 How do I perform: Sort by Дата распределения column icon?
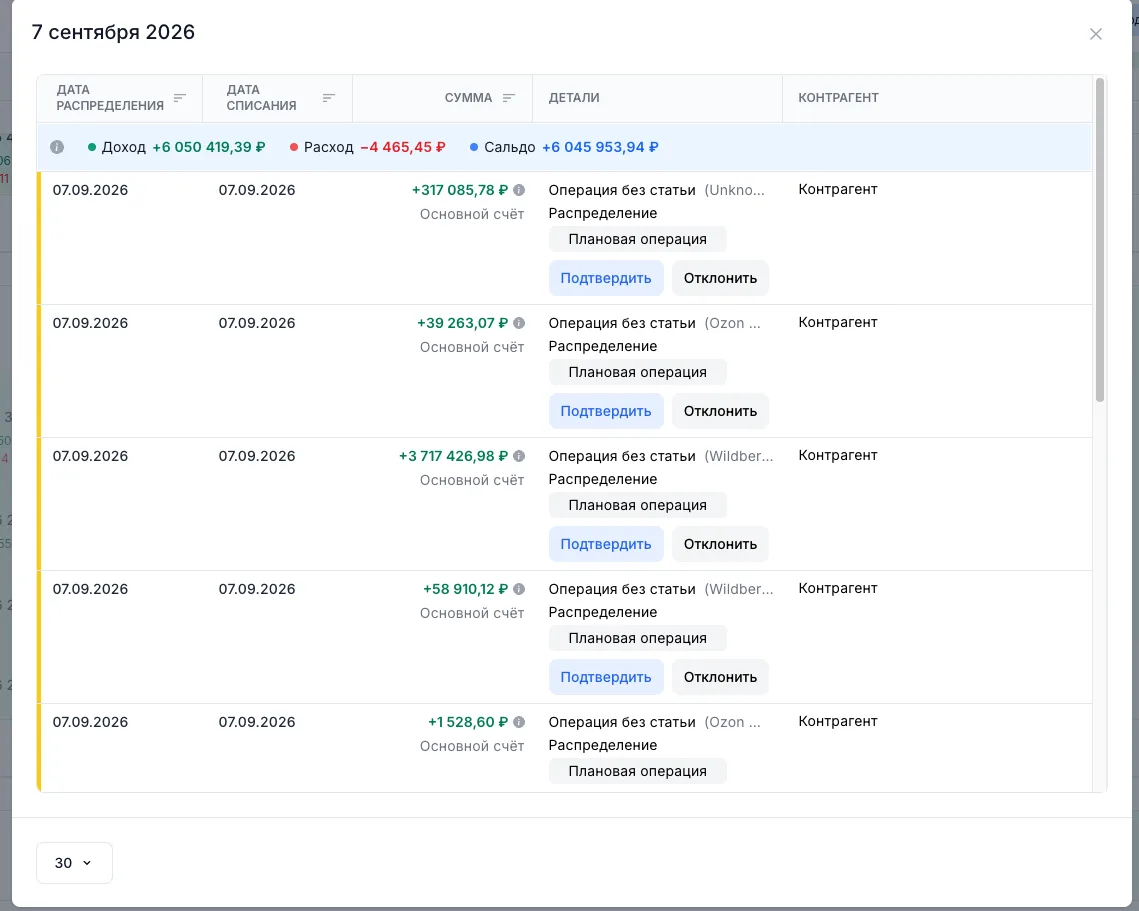click(x=179, y=98)
